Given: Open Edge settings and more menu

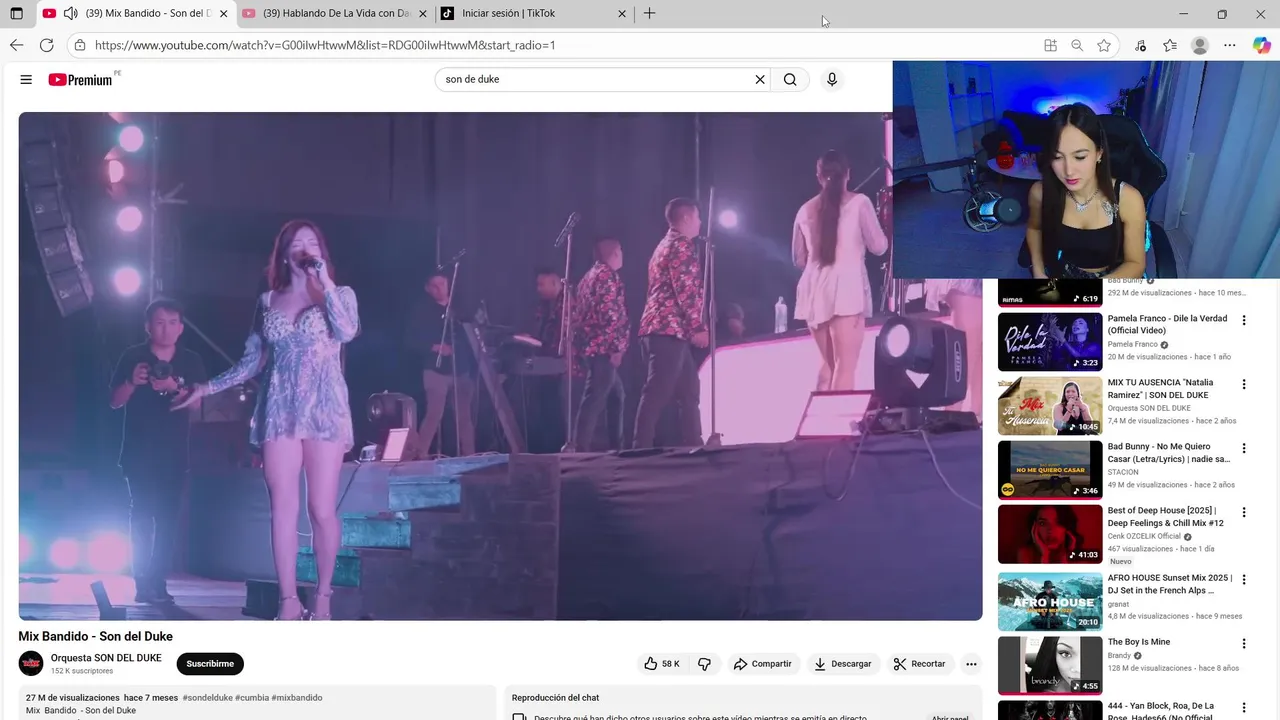Looking at the screenshot, I should point(1230,45).
